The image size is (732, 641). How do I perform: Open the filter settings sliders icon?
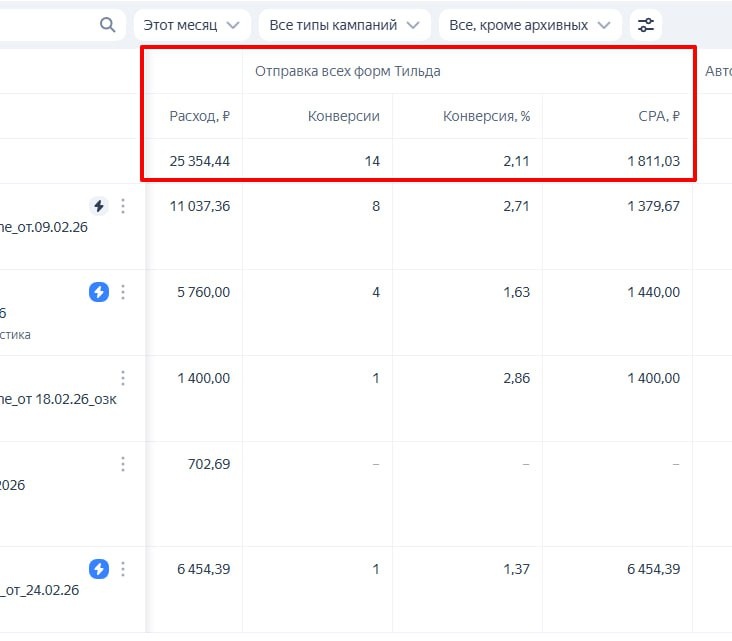tap(646, 25)
